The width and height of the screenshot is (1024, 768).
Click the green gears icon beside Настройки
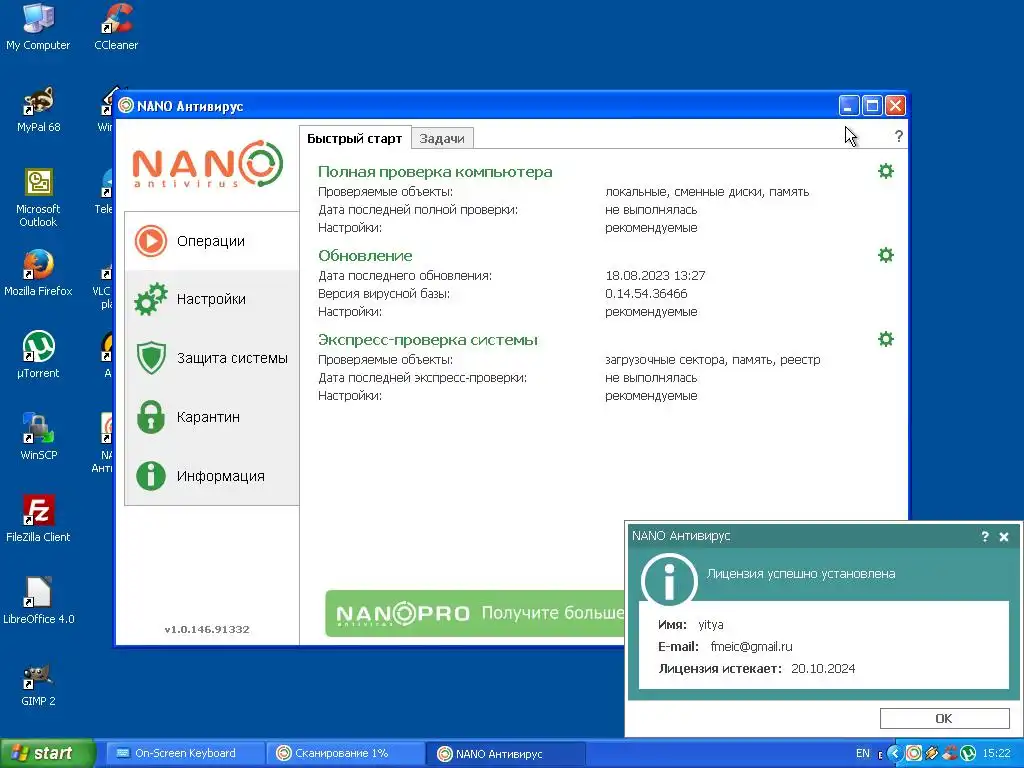click(151, 299)
